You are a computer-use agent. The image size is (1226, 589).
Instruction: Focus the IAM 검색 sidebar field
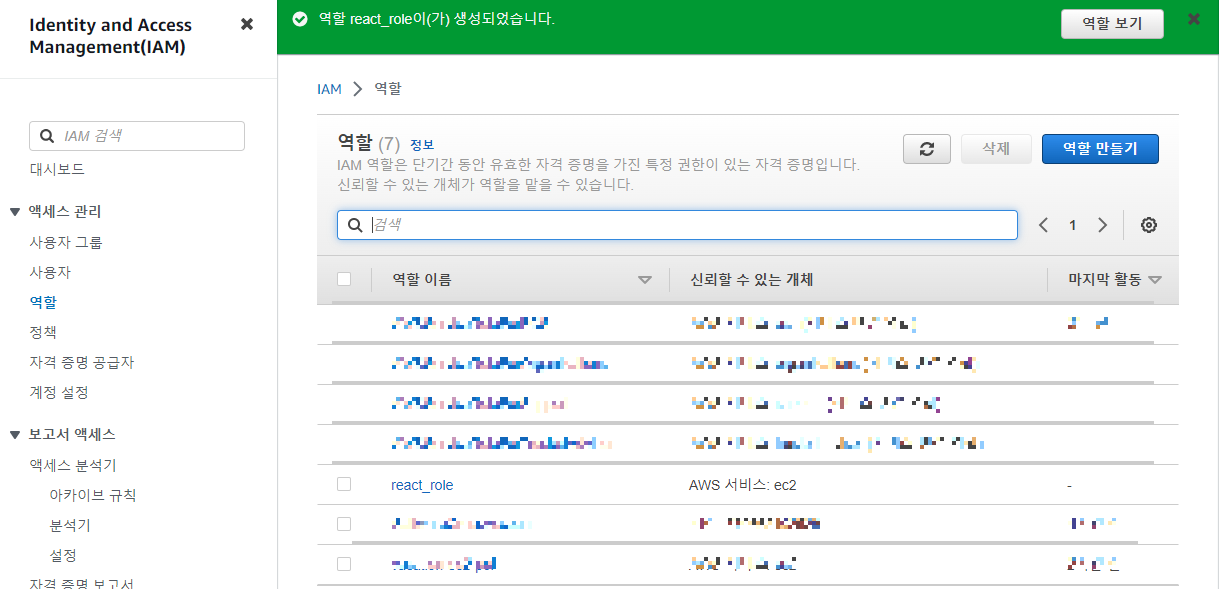137,136
